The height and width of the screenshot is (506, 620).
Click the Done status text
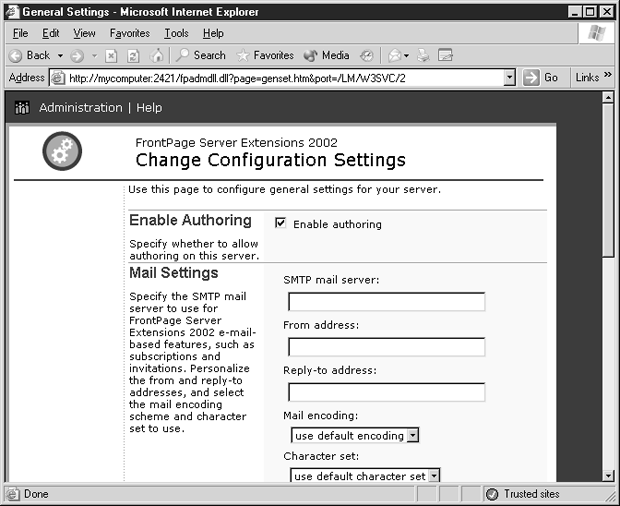[36, 494]
